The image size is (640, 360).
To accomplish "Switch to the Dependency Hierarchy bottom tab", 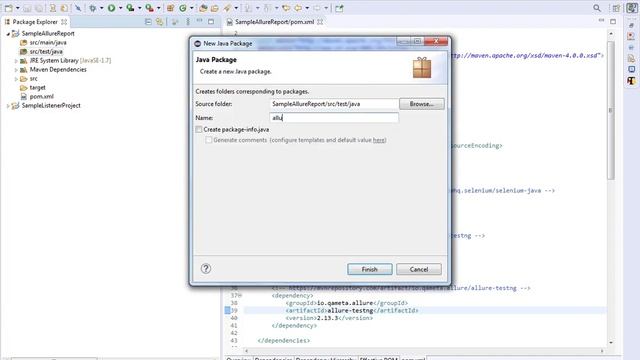I will tap(326, 358).
